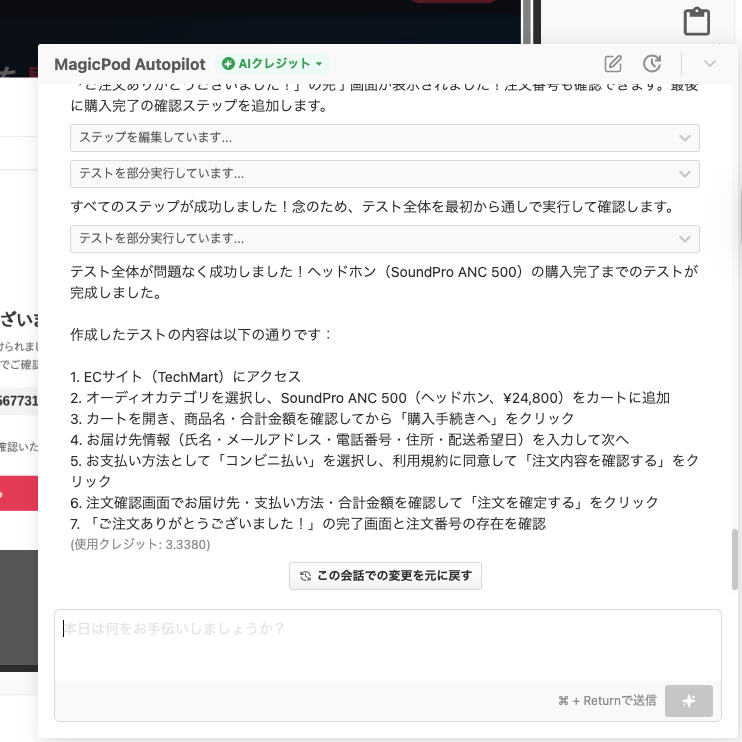Click the ⌘ + Returnで送信 hint

pyautogui.click(x=607, y=700)
